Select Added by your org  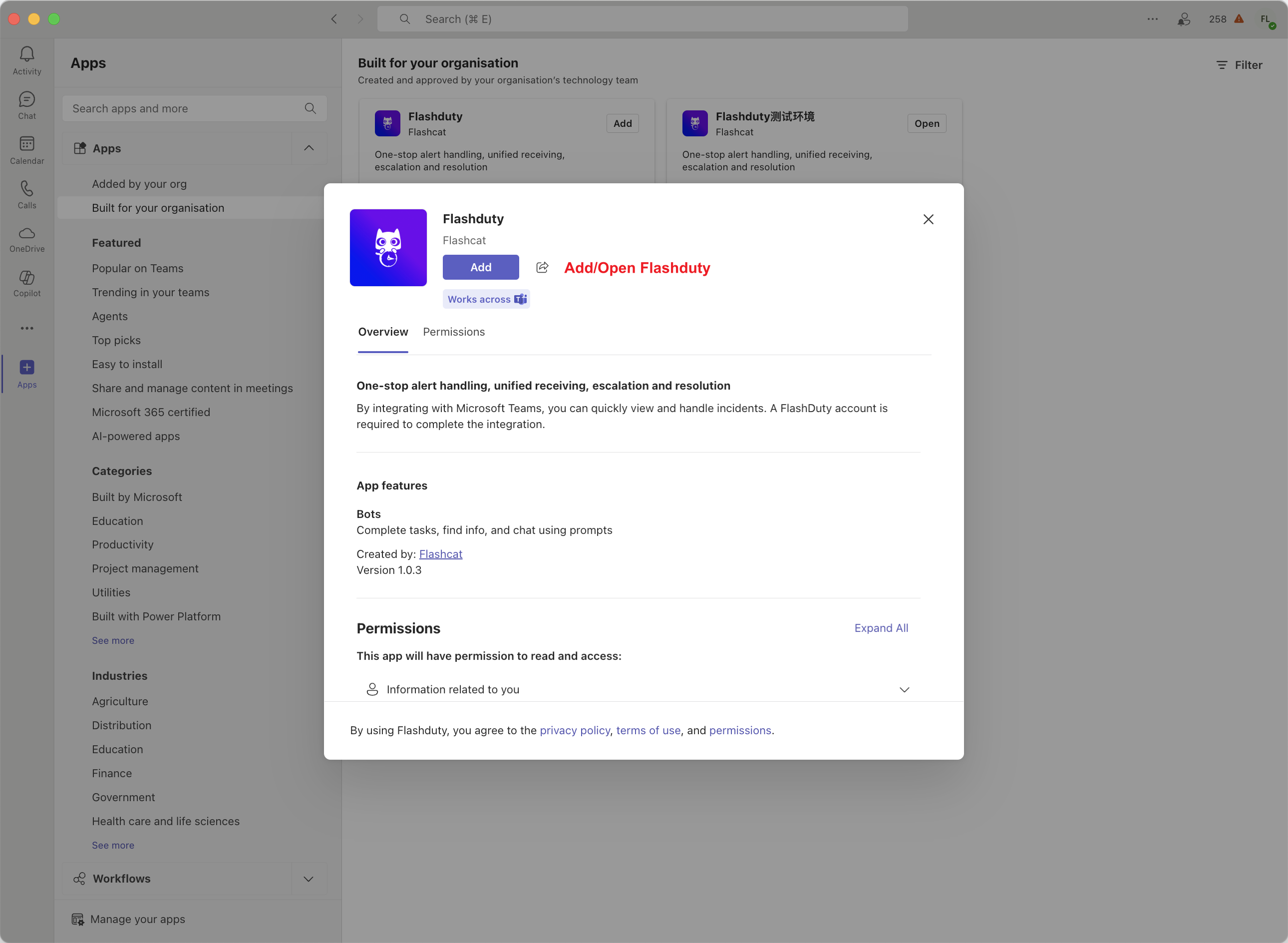(x=139, y=184)
